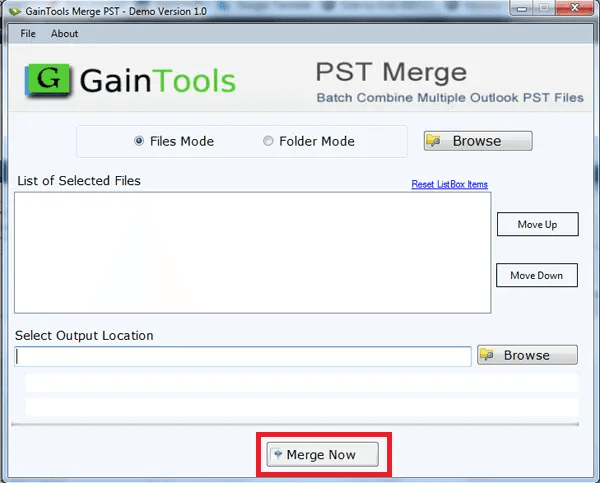
Task: Click Browse for the output location
Action: click(527, 355)
